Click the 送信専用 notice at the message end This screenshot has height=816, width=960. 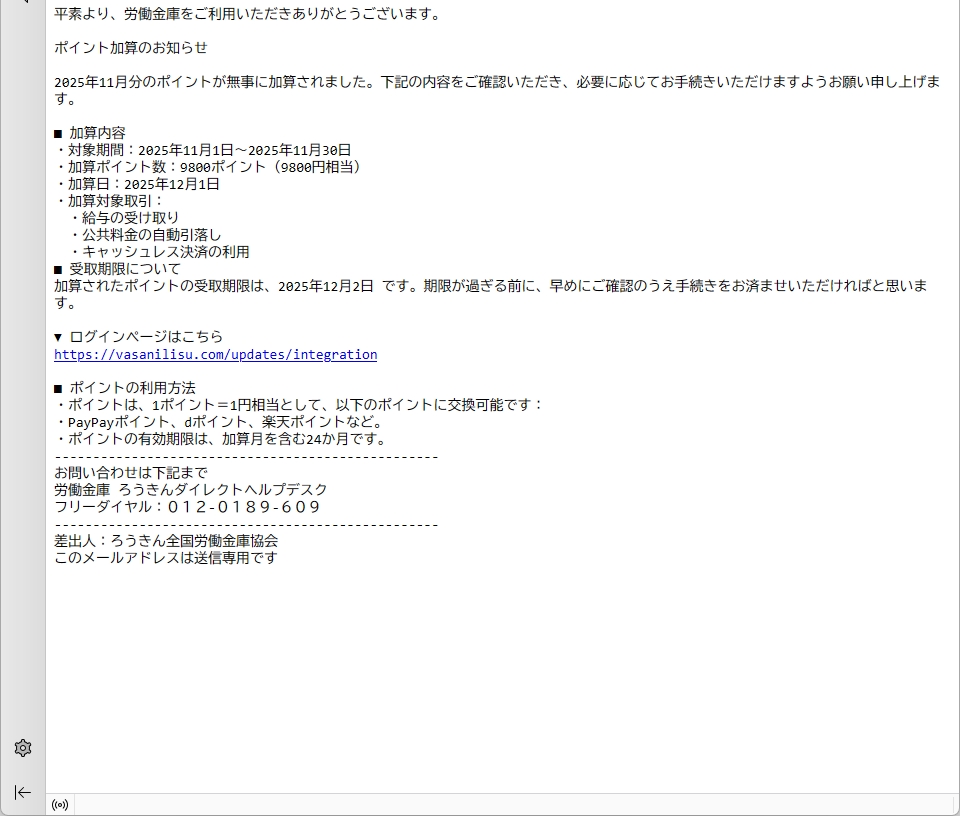[166, 558]
